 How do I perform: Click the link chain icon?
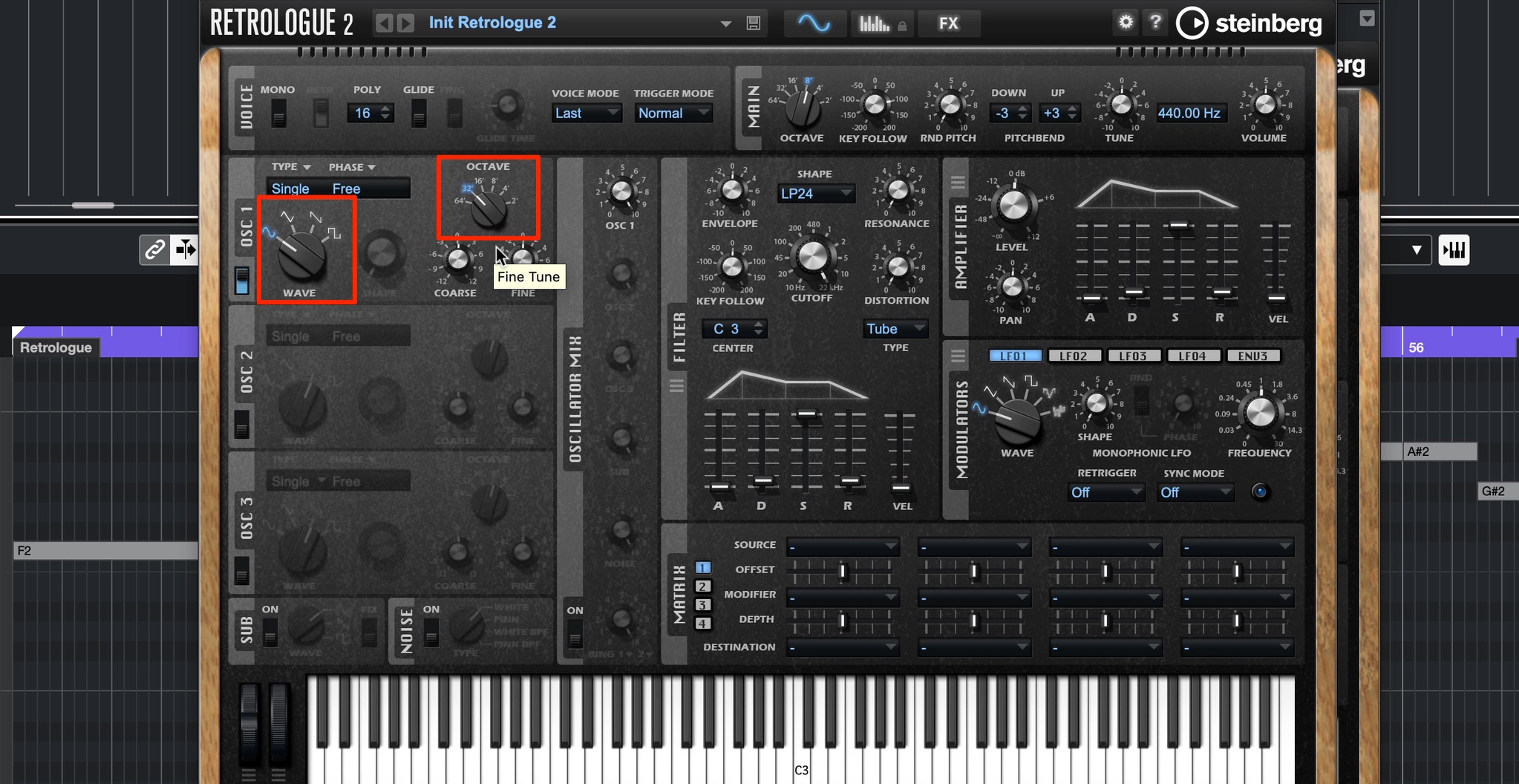[x=154, y=249]
